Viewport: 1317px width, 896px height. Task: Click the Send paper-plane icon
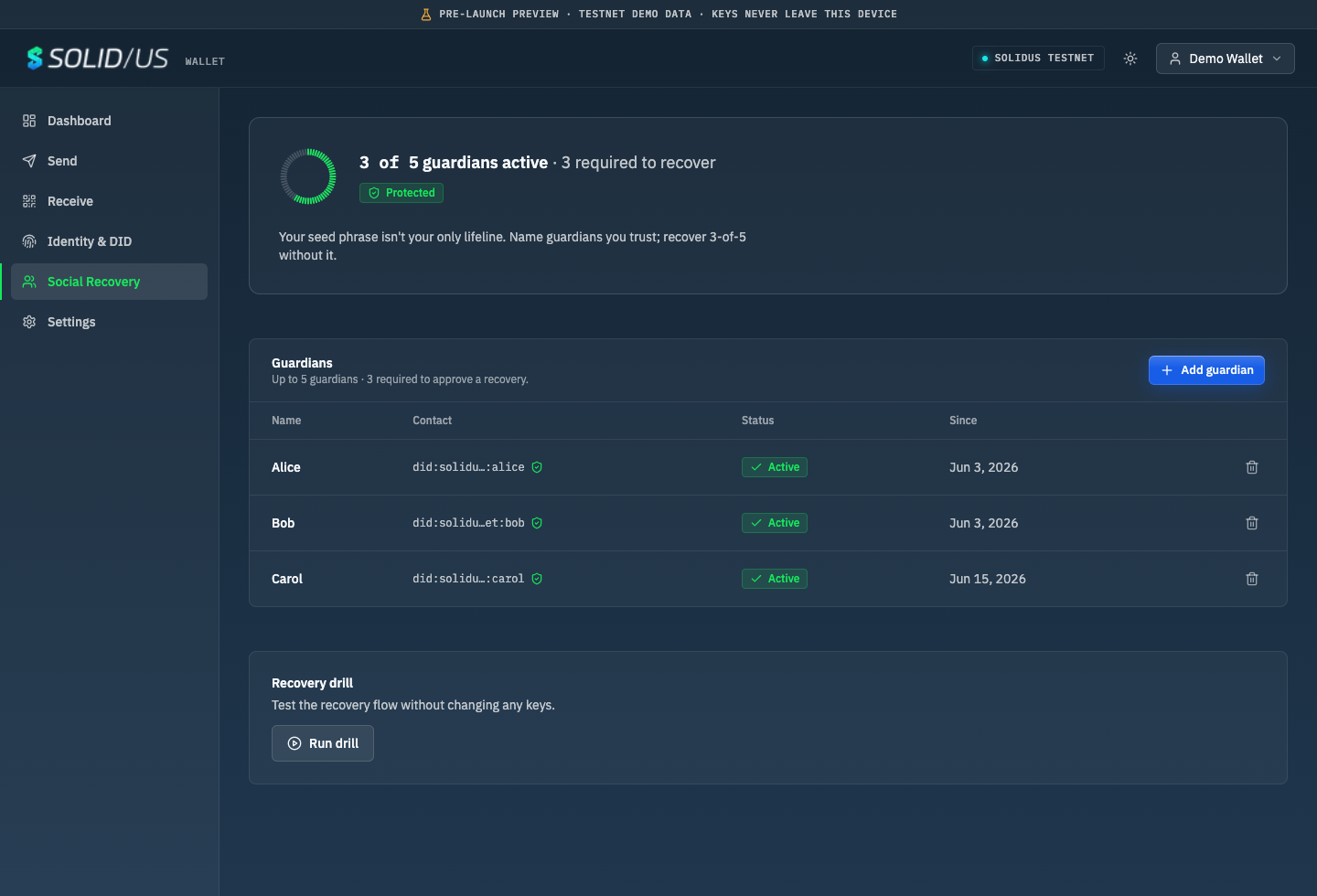[x=29, y=161]
